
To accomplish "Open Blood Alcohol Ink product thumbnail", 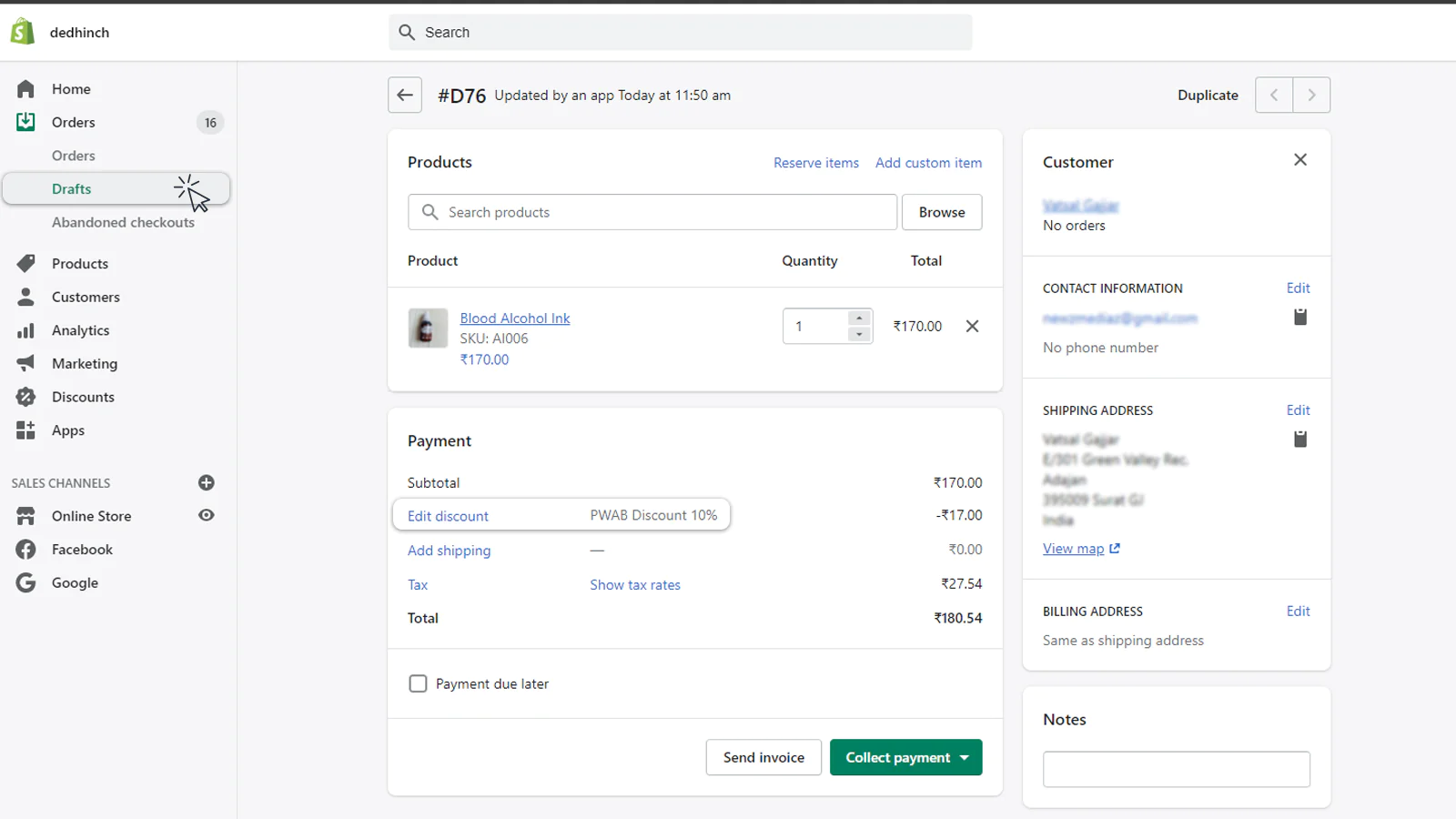I will click(x=428, y=328).
